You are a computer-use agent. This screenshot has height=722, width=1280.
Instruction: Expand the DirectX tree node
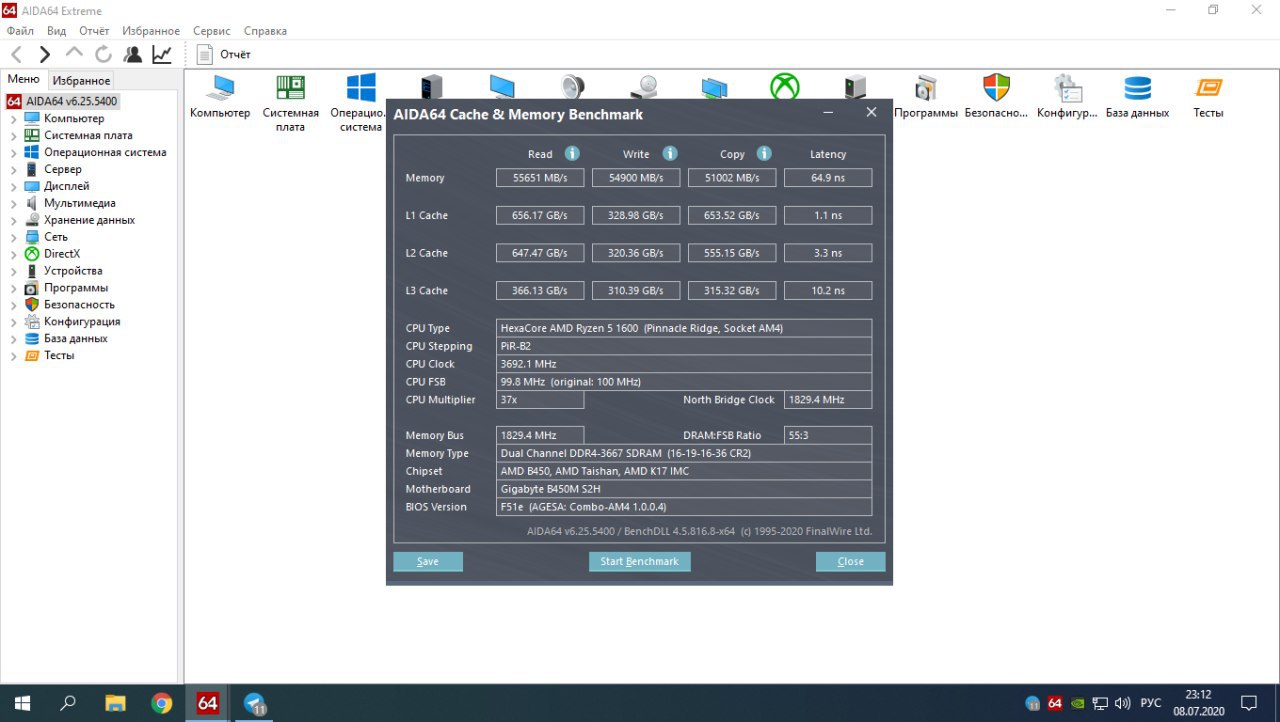13,254
